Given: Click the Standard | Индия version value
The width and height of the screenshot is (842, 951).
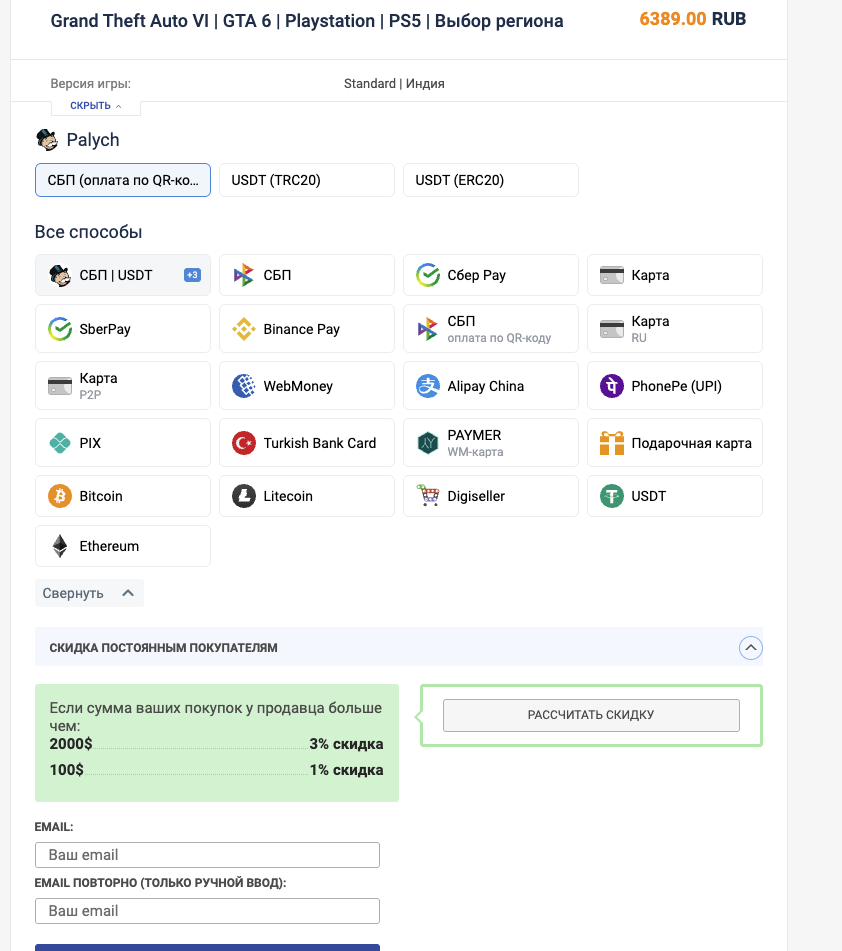Looking at the screenshot, I should click(x=394, y=84).
